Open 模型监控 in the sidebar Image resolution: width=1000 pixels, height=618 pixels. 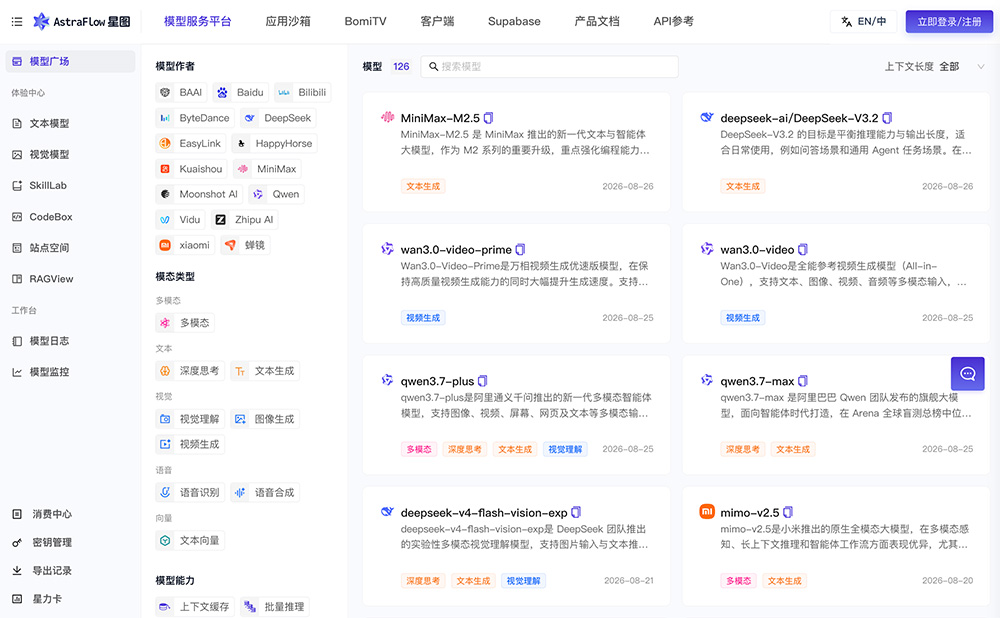coord(70,372)
